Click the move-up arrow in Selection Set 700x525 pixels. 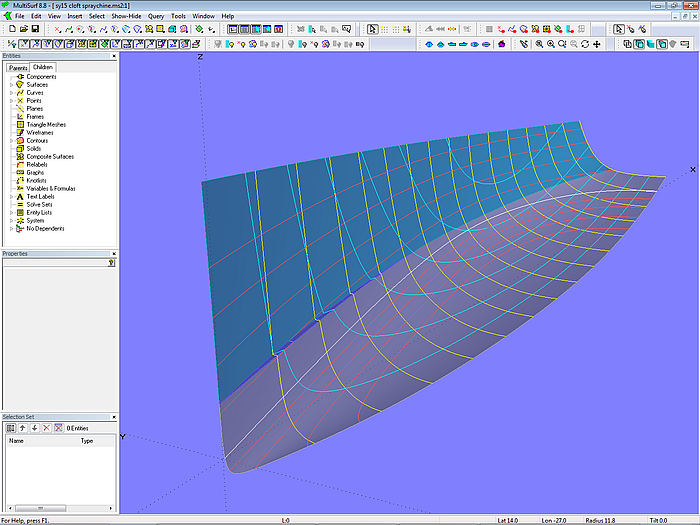(22, 427)
